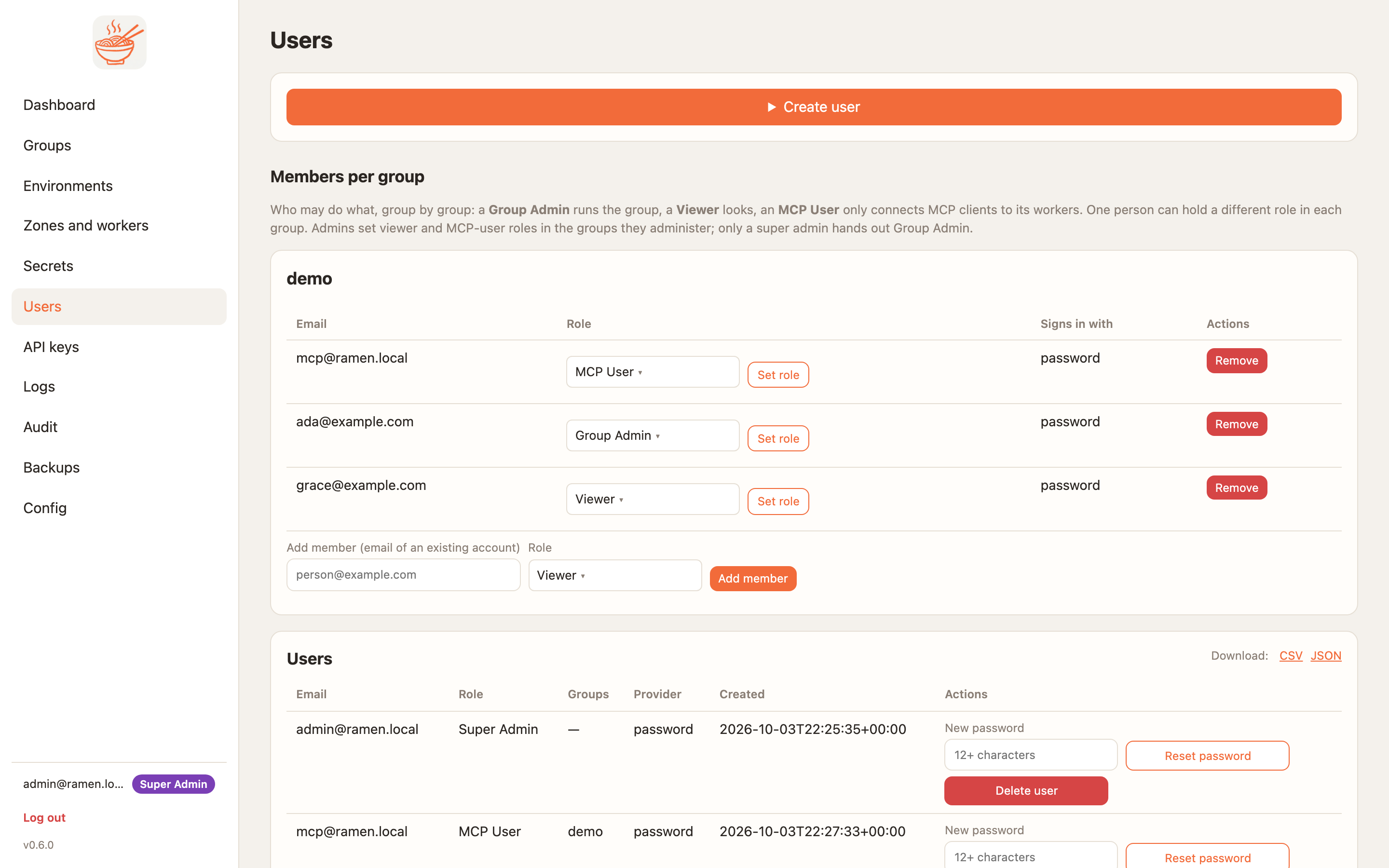Viewport: 1389px width, 868px height.
Task: Focus the add member email field
Action: [403, 575]
